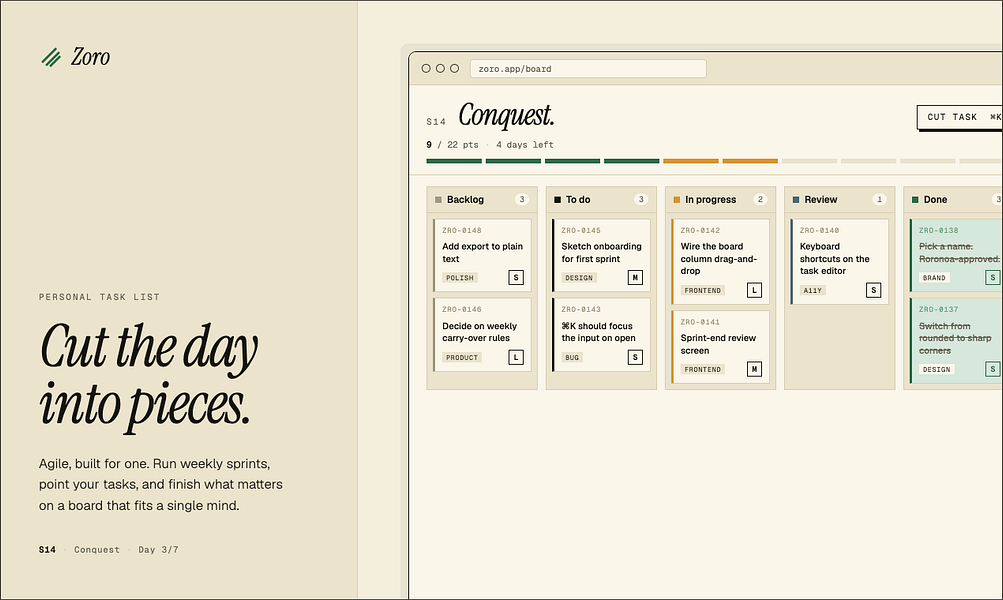
Task: Click the S size badge on ZRO-0140
Action: click(x=874, y=290)
